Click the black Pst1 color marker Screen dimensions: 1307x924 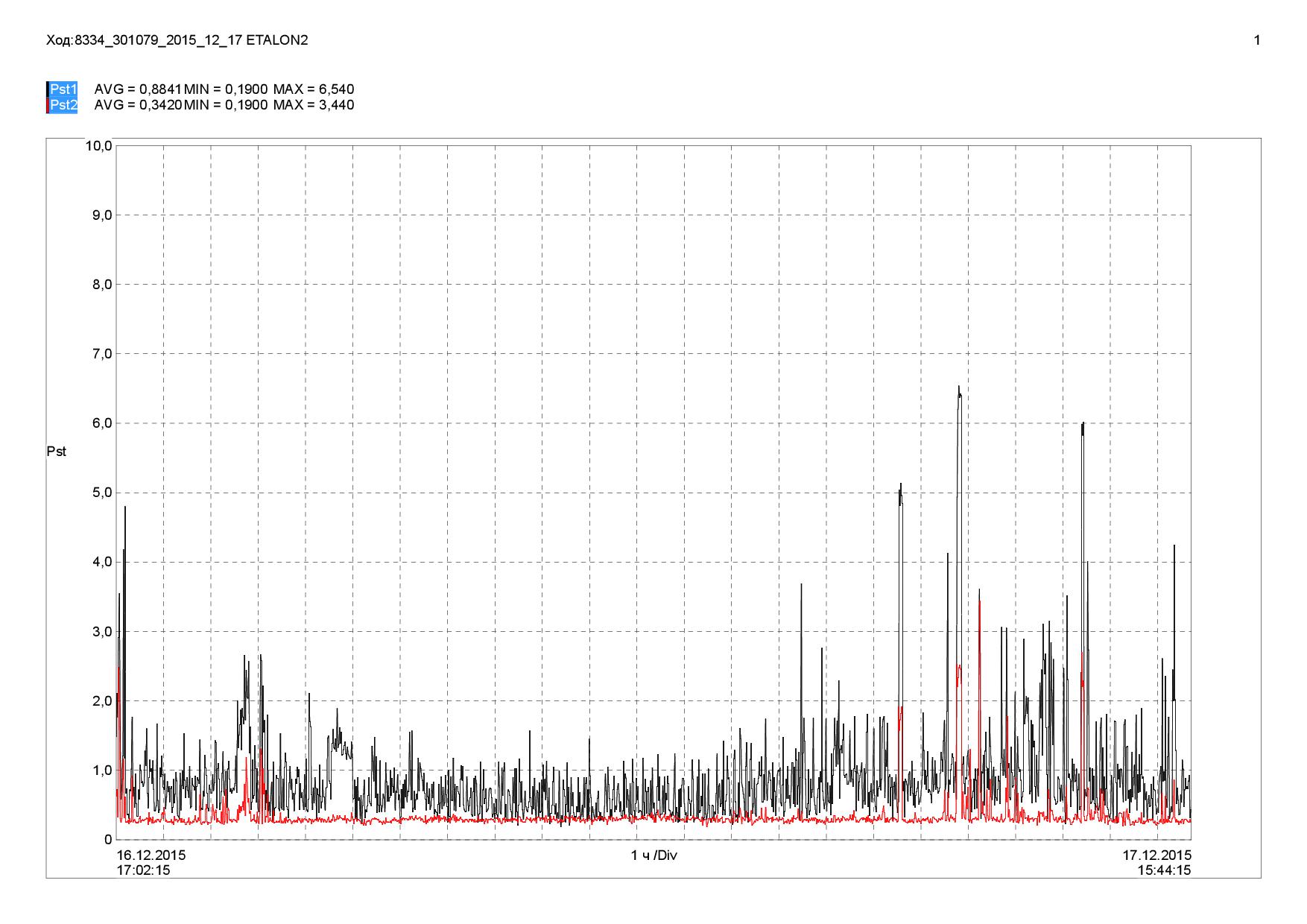48,89
